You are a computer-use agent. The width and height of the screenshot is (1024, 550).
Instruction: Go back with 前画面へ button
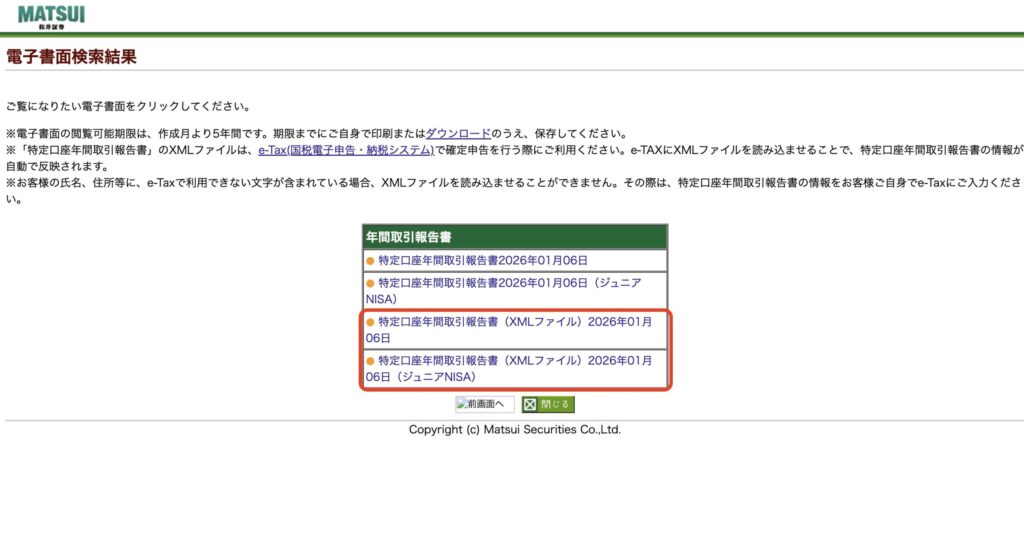[x=485, y=405]
